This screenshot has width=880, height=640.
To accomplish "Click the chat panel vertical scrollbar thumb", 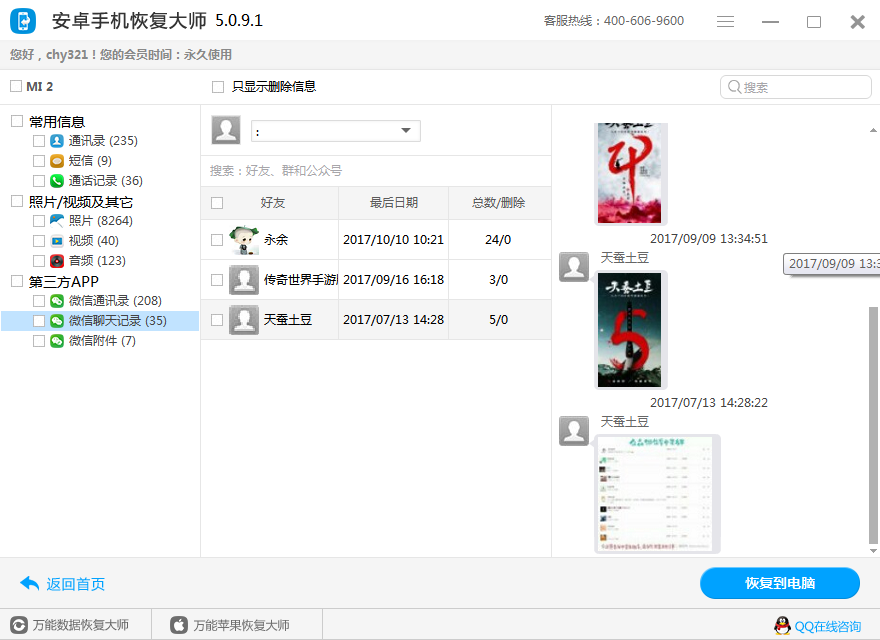I will click(x=873, y=425).
